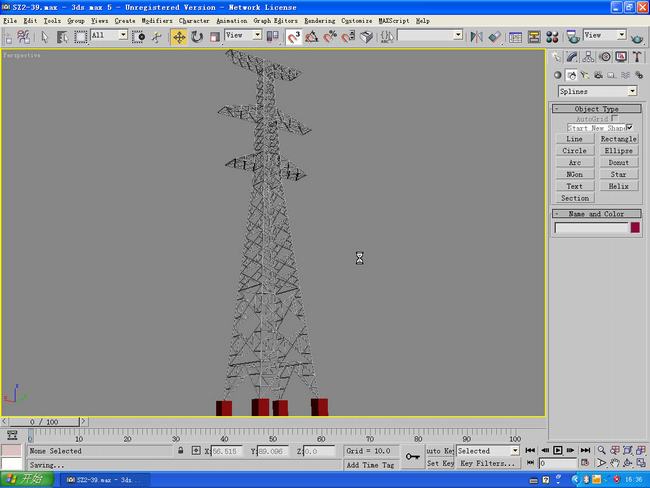Open Schematic View icon

(x=534, y=37)
